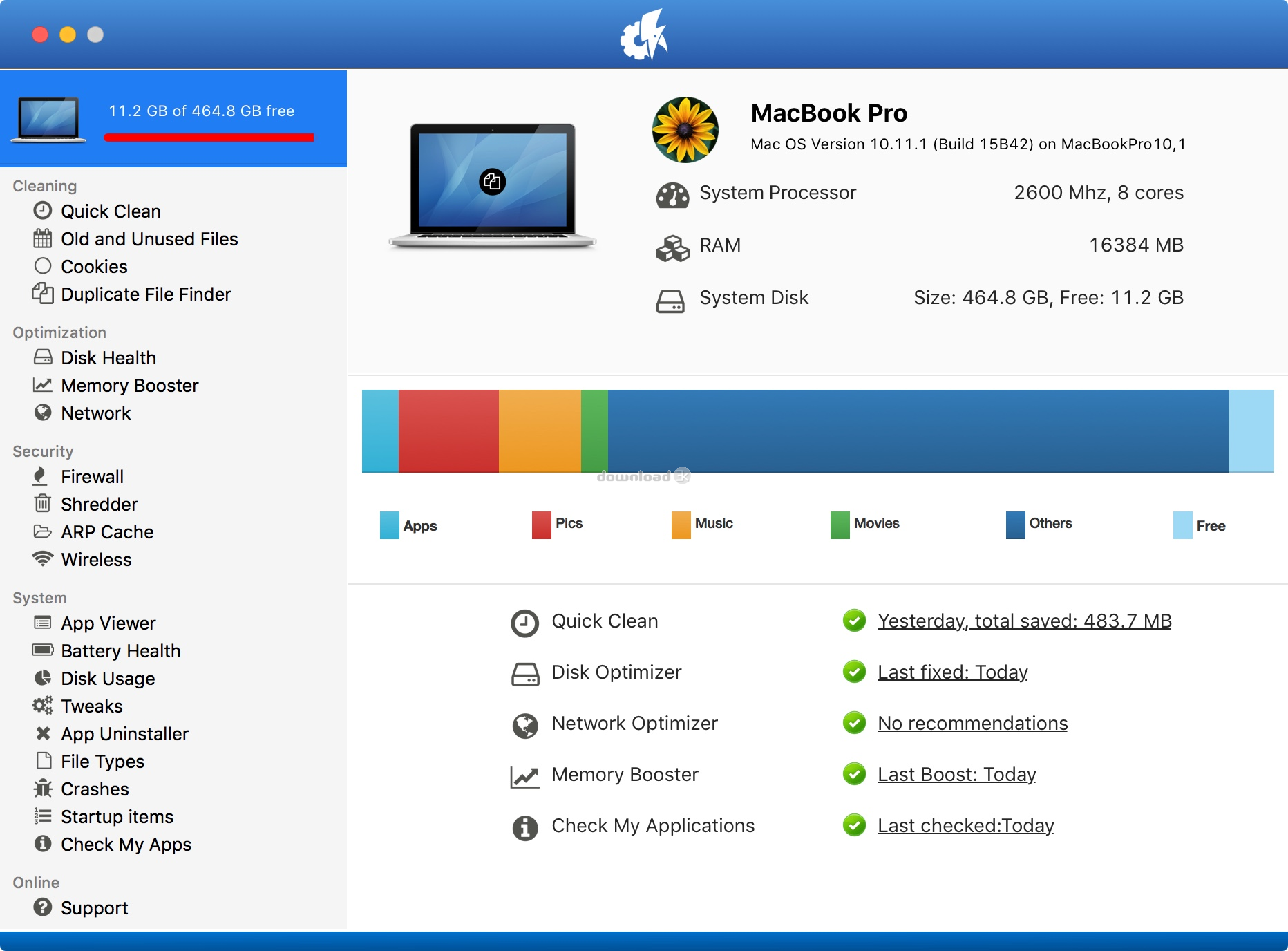The height and width of the screenshot is (951, 1288).
Task: Click the Wireless signal icon
Action: coord(43,559)
